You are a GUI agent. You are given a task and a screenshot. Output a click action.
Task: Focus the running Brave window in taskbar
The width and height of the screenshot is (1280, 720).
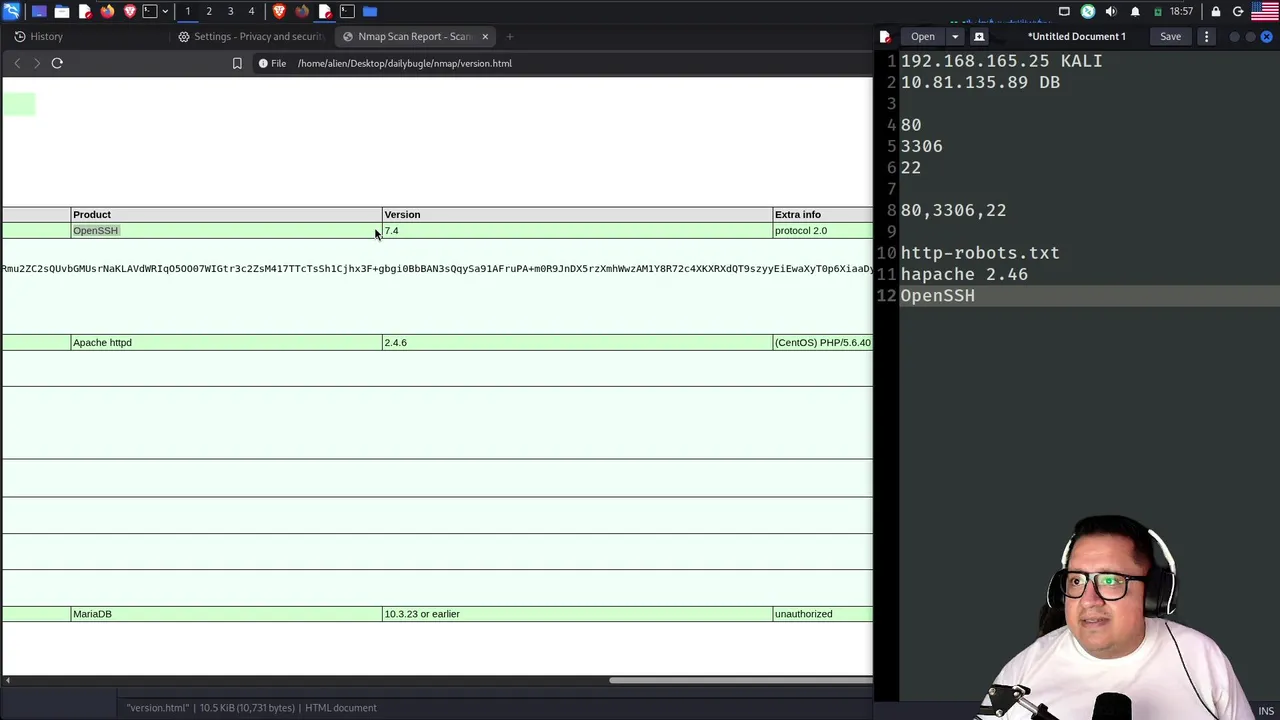pyautogui.click(x=279, y=11)
